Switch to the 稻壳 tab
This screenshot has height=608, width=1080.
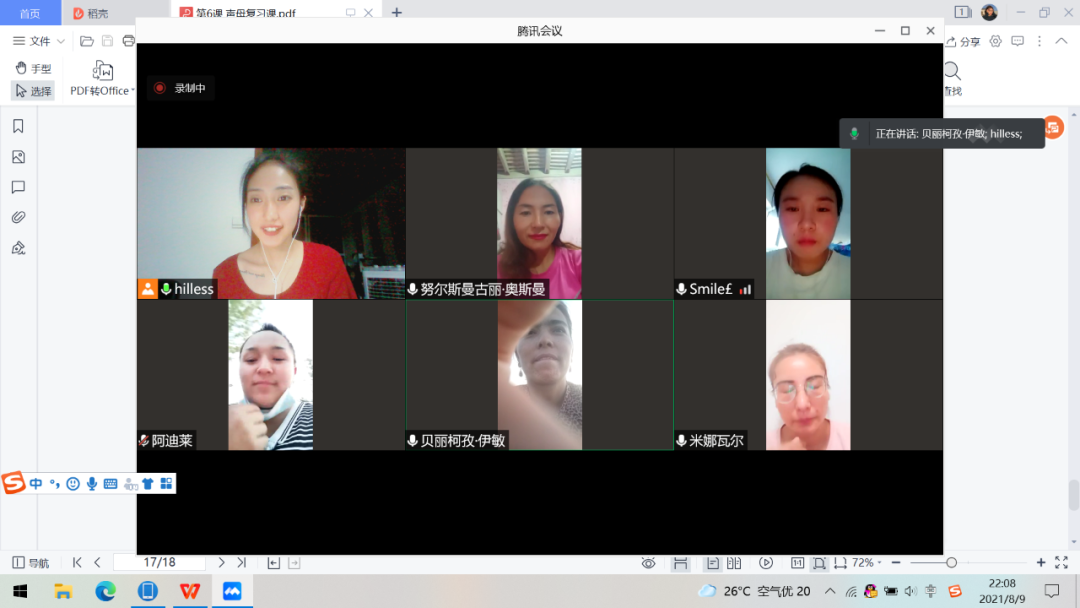click(95, 12)
